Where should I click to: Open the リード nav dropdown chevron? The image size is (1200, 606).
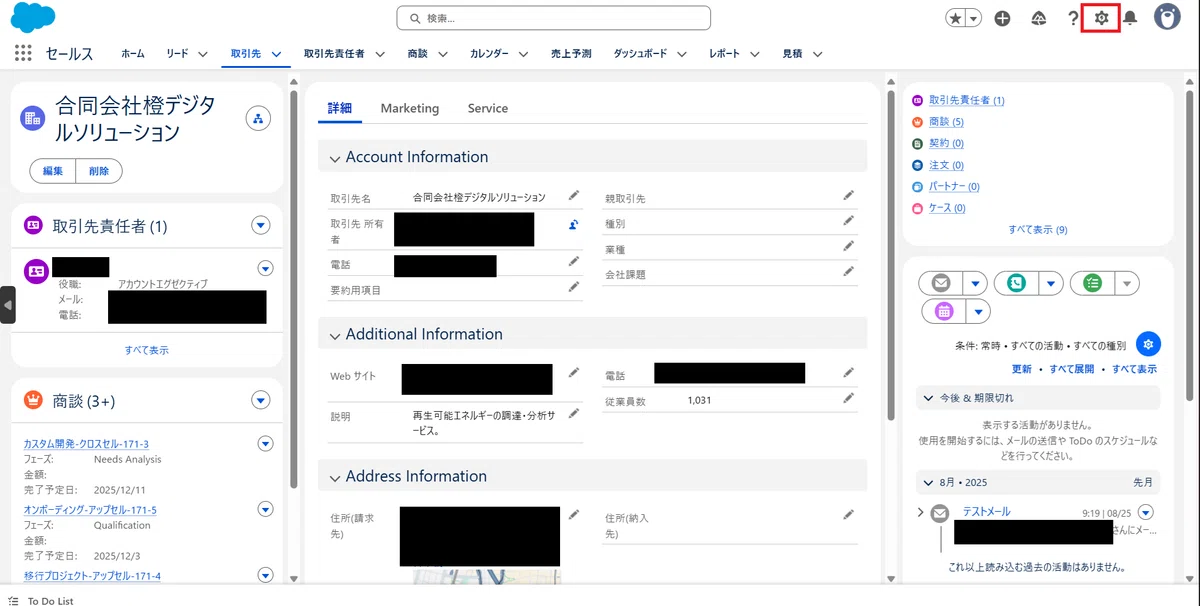202,54
